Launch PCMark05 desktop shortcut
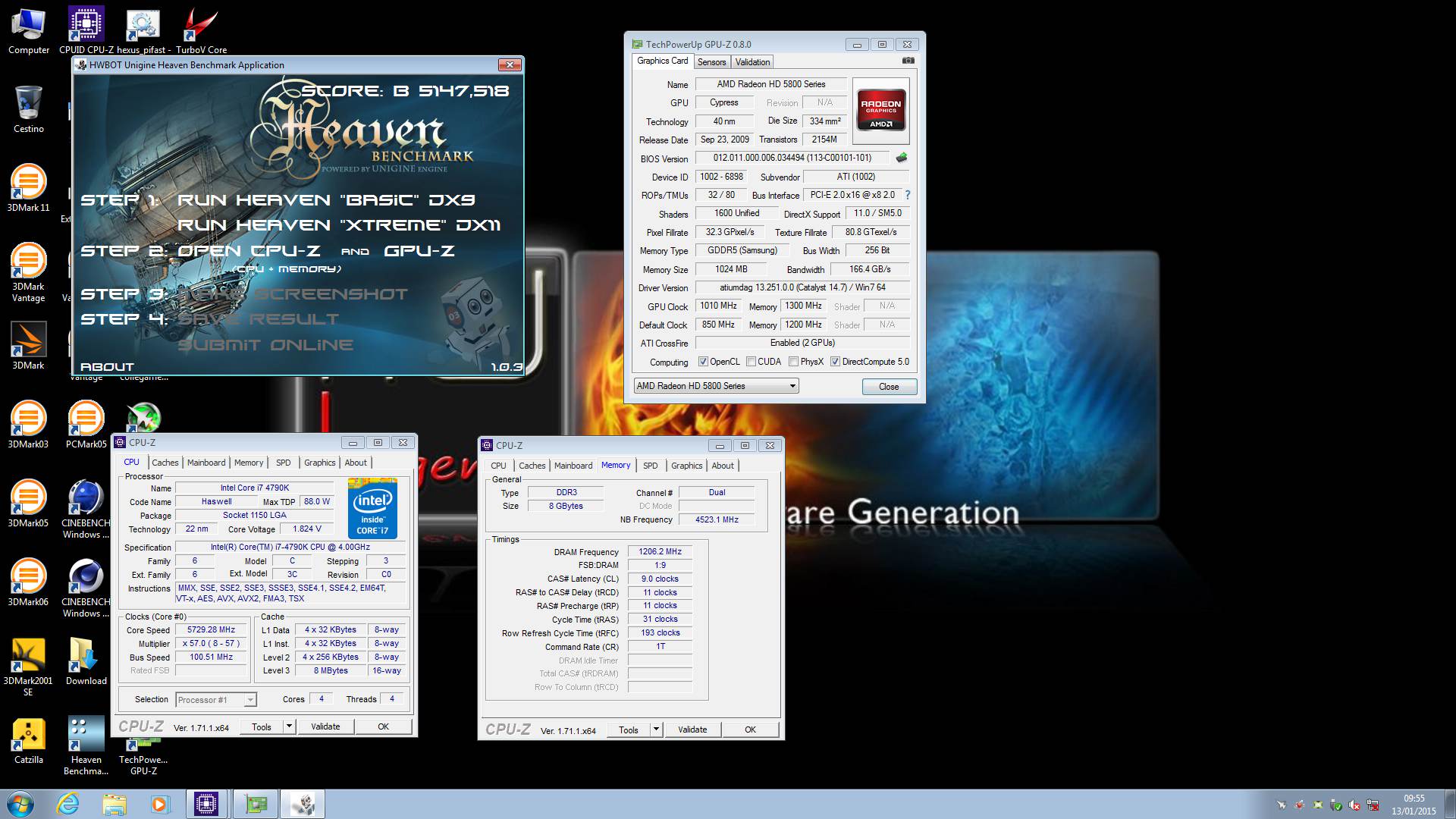The height and width of the screenshot is (819, 1456). point(86,425)
